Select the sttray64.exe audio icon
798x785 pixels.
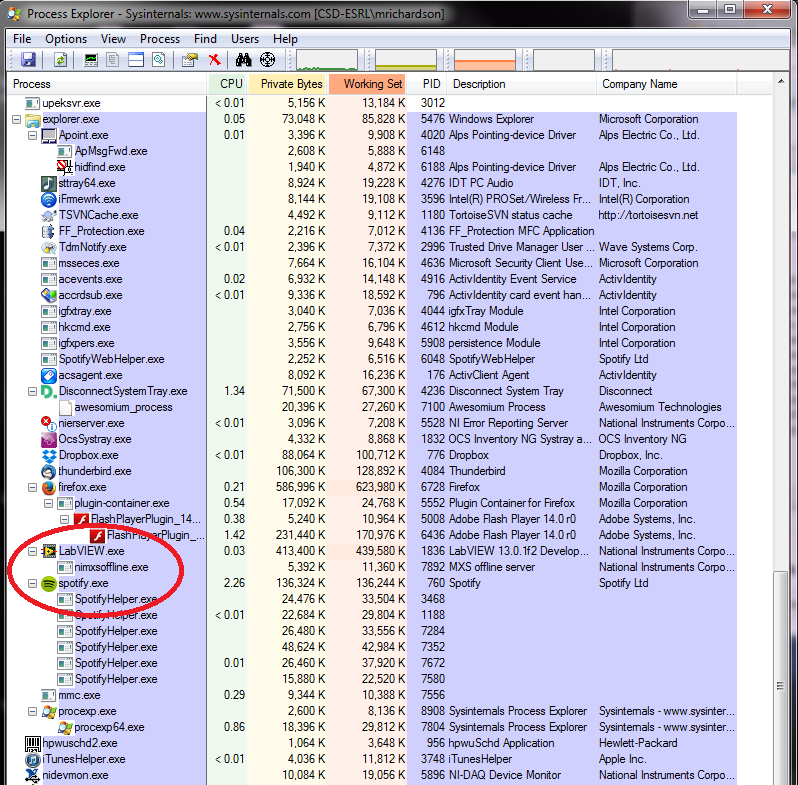[x=49, y=183]
